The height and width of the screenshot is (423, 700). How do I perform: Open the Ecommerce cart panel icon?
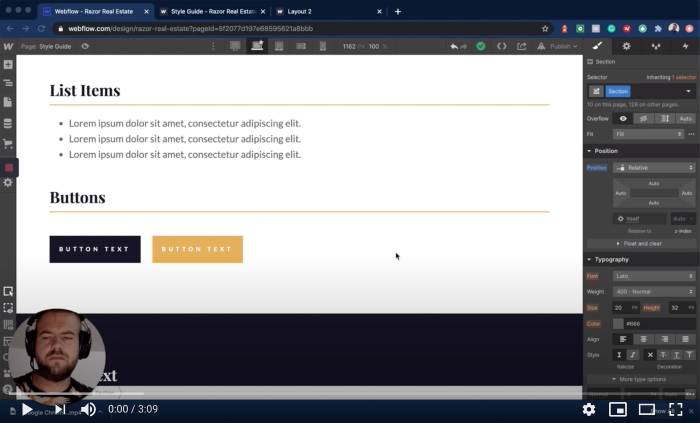click(8, 144)
